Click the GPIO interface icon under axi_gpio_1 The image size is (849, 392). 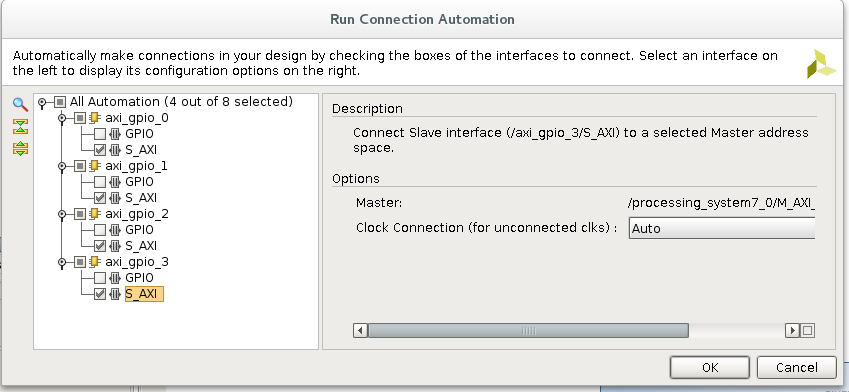[x=115, y=182]
